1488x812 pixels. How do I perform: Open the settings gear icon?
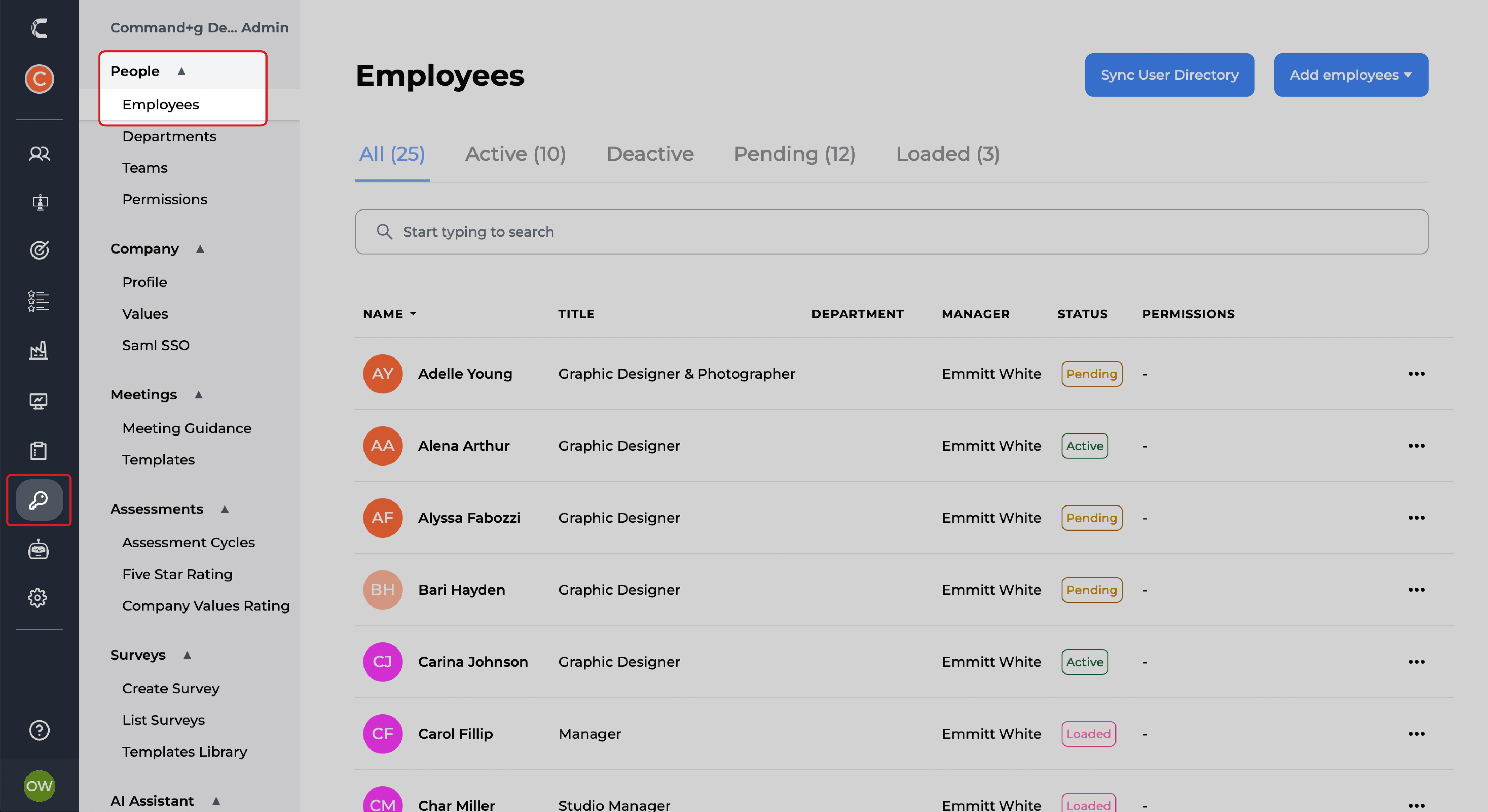coord(38,597)
